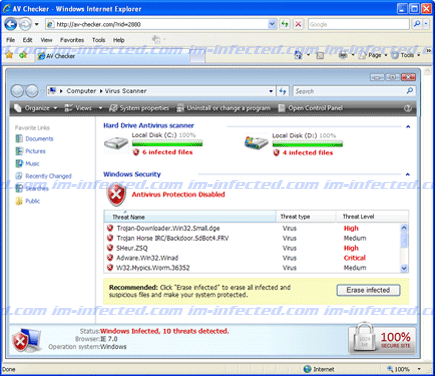Click the Pictures icon in Favorite Links
Image resolution: width=435 pixels, height=376 pixels.
(x=19, y=151)
